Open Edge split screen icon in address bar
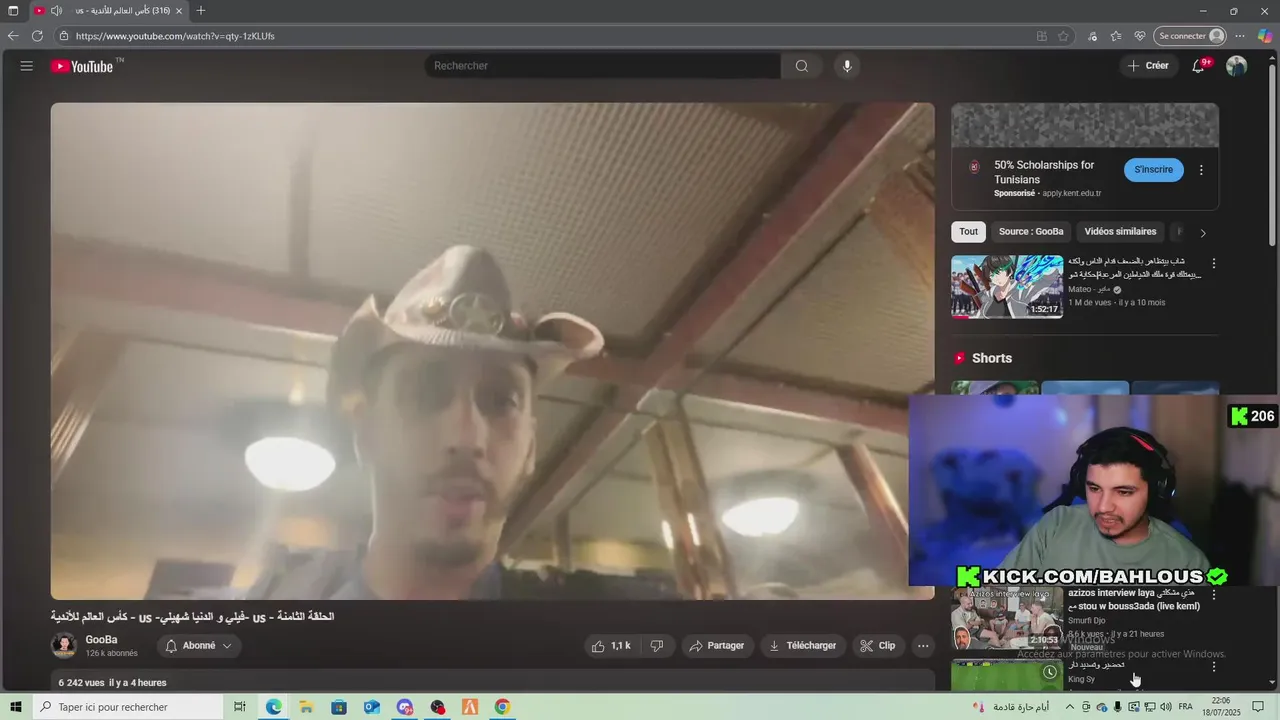This screenshot has width=1280, height=720. pyautogui.click(x=1042, y=36)
